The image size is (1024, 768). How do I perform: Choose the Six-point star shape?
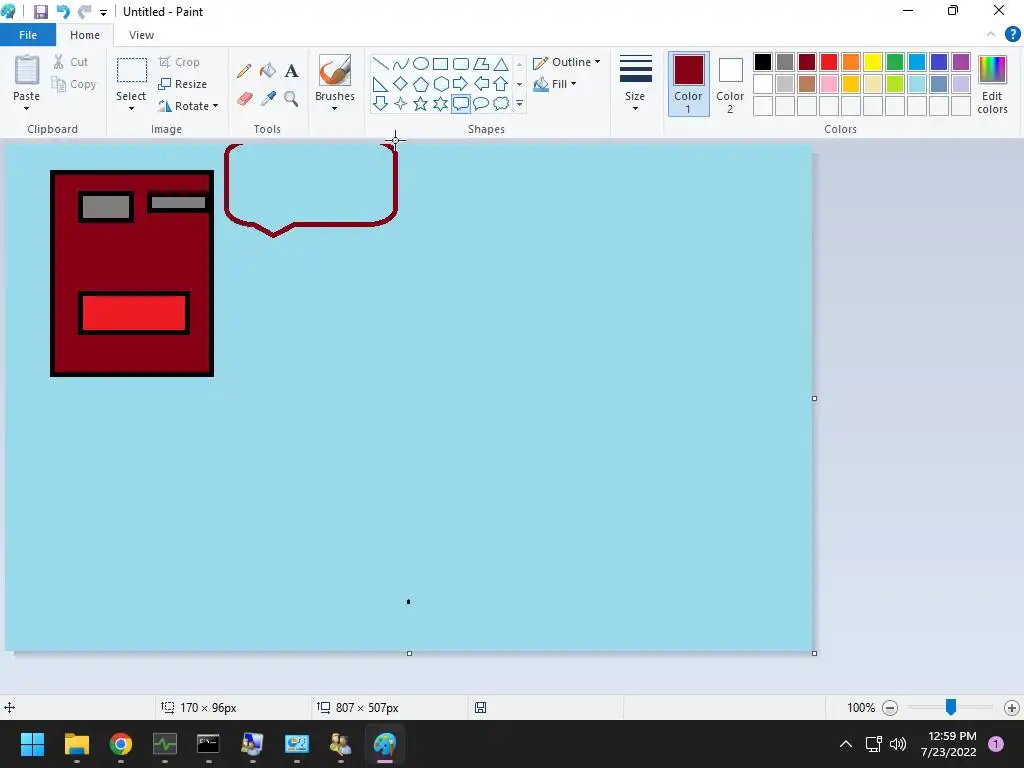pos(441,103)
